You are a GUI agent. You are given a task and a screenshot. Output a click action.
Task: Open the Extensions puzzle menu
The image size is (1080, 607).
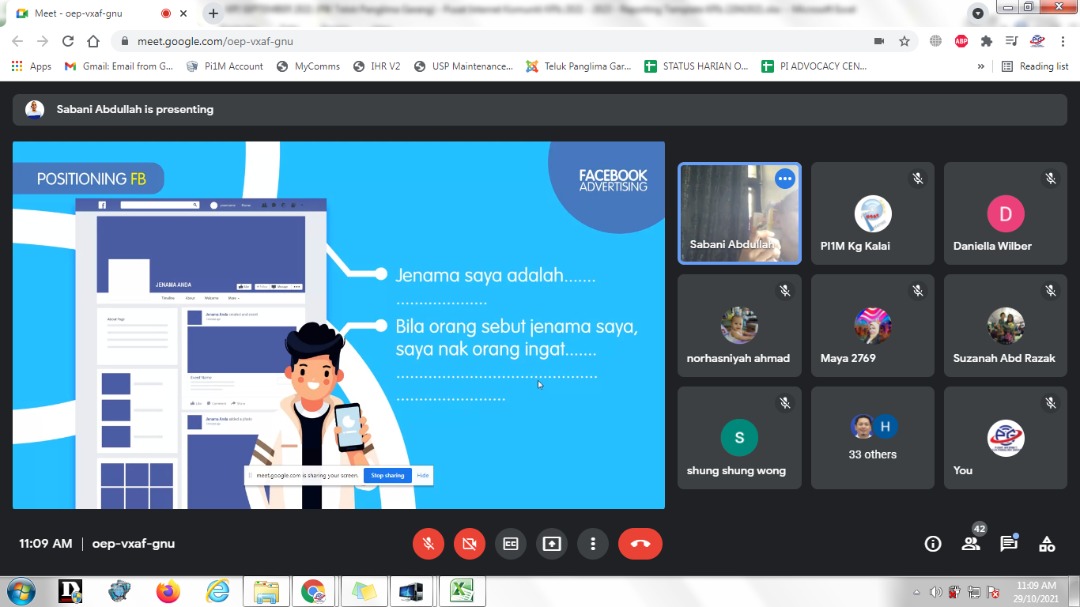[986, 41]
